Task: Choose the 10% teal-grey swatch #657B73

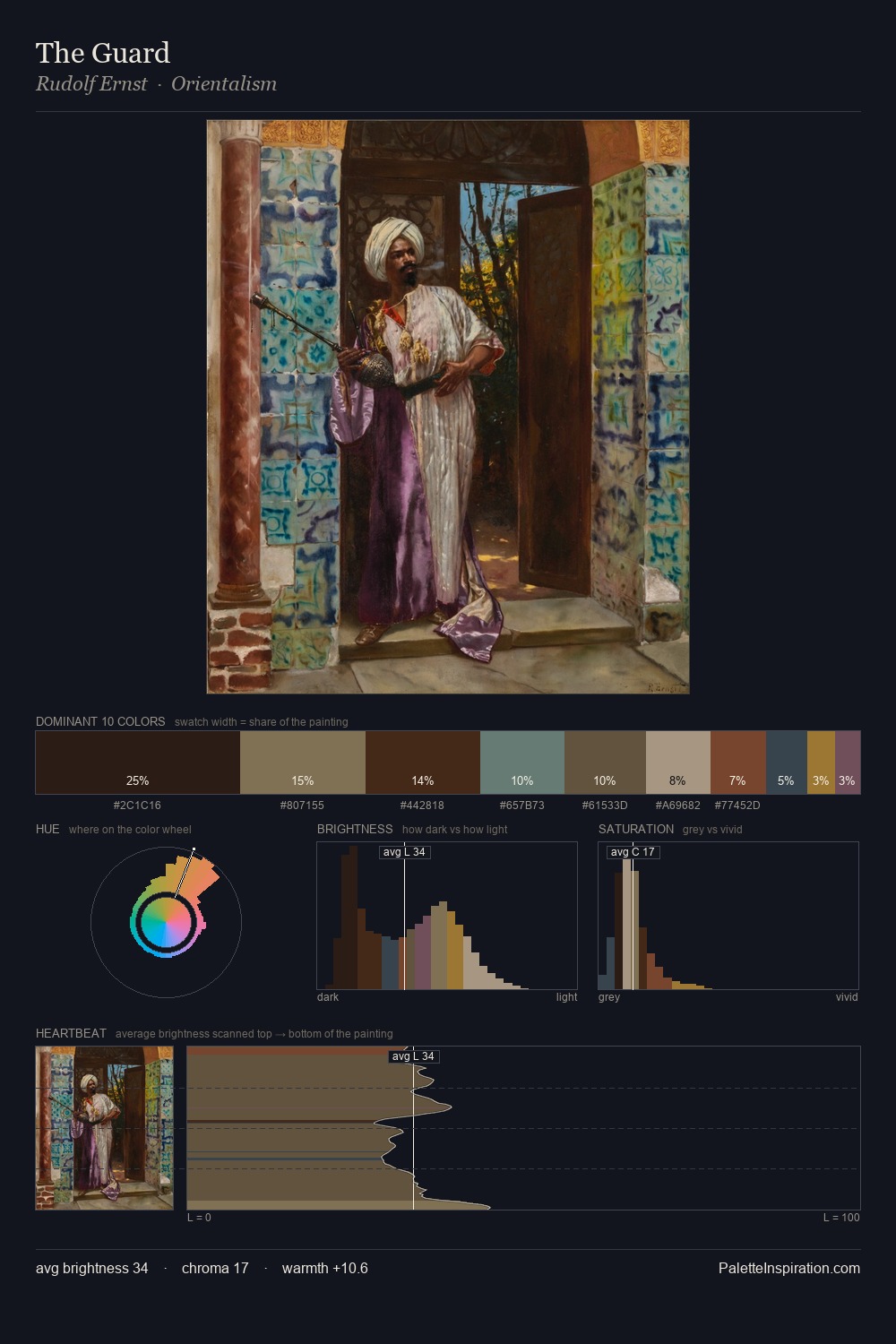Action: click(522, 762)
